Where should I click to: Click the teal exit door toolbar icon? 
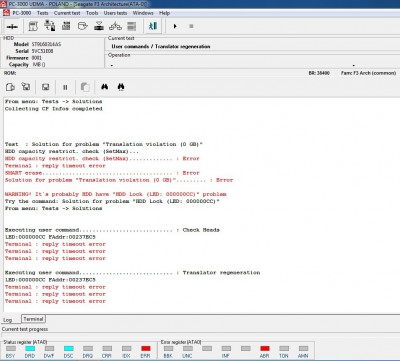tap(153, 26)
